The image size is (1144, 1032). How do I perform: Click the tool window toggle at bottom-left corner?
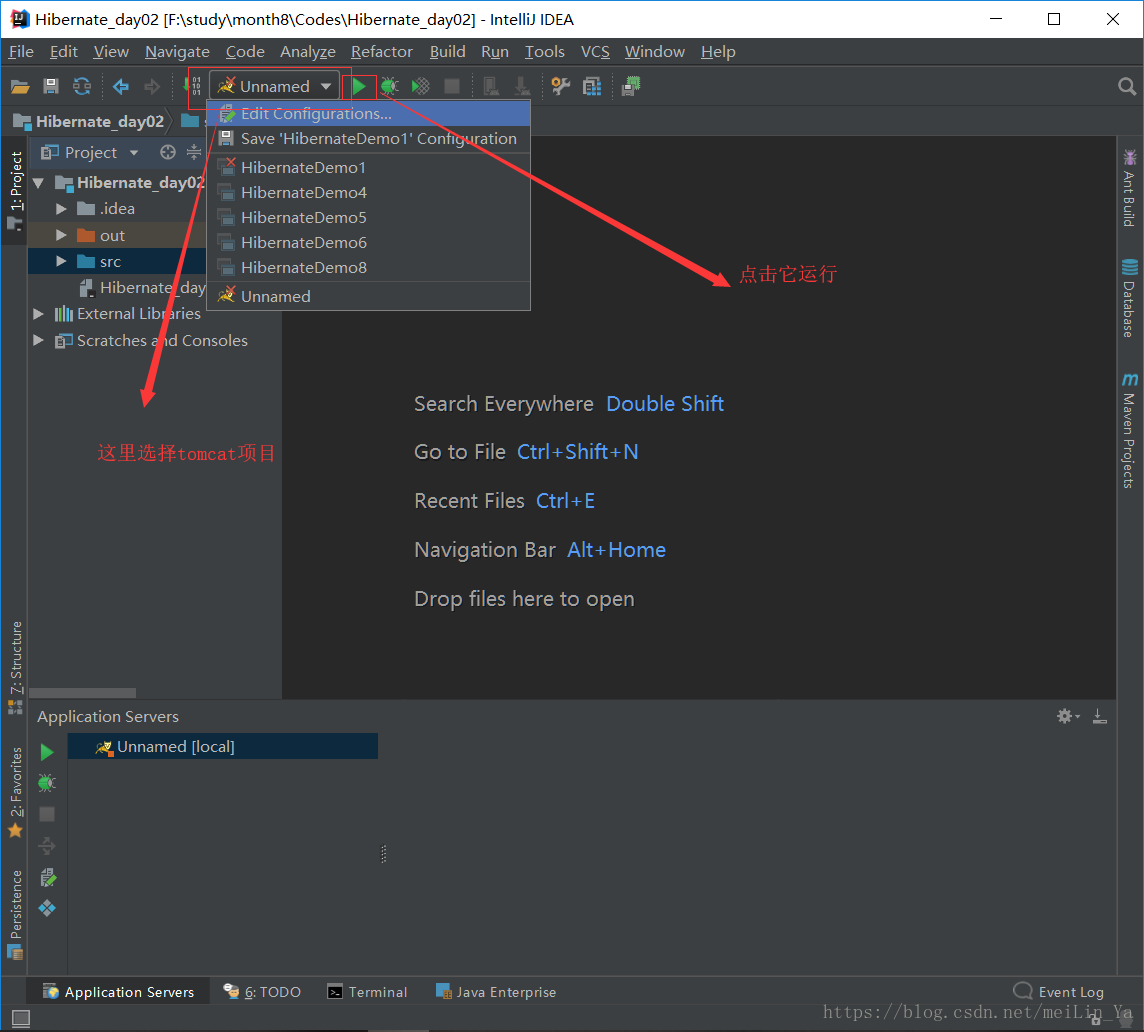tap(21, 1018)
